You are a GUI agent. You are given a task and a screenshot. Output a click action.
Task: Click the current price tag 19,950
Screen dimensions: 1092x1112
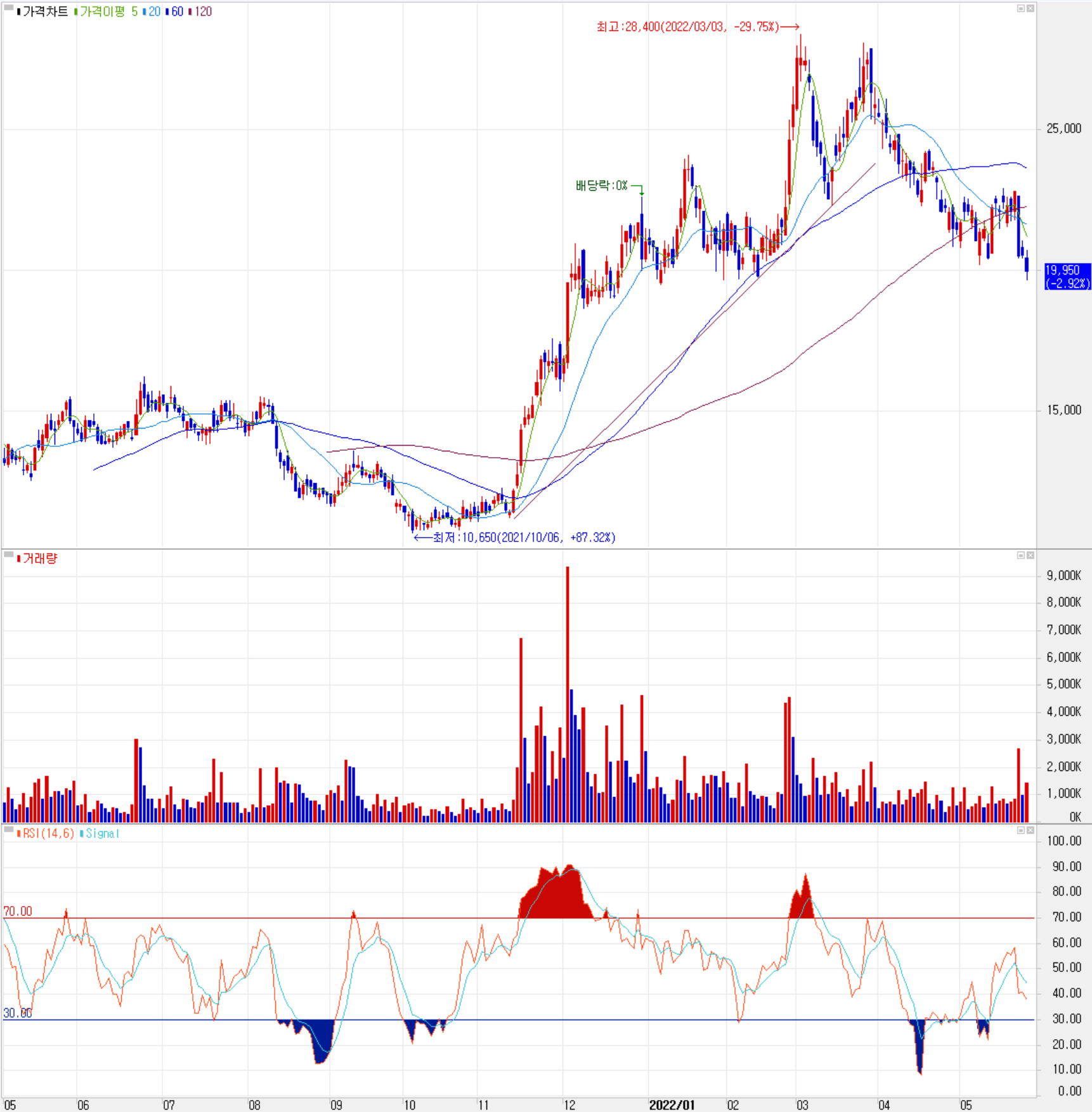(x=1068, y=276)
